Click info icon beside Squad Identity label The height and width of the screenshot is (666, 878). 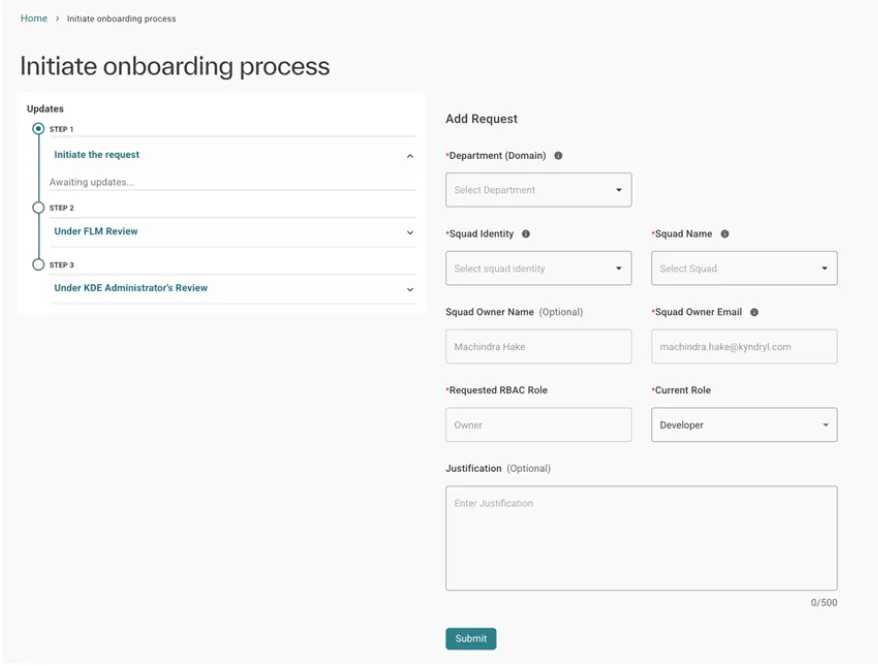point(526,234)
